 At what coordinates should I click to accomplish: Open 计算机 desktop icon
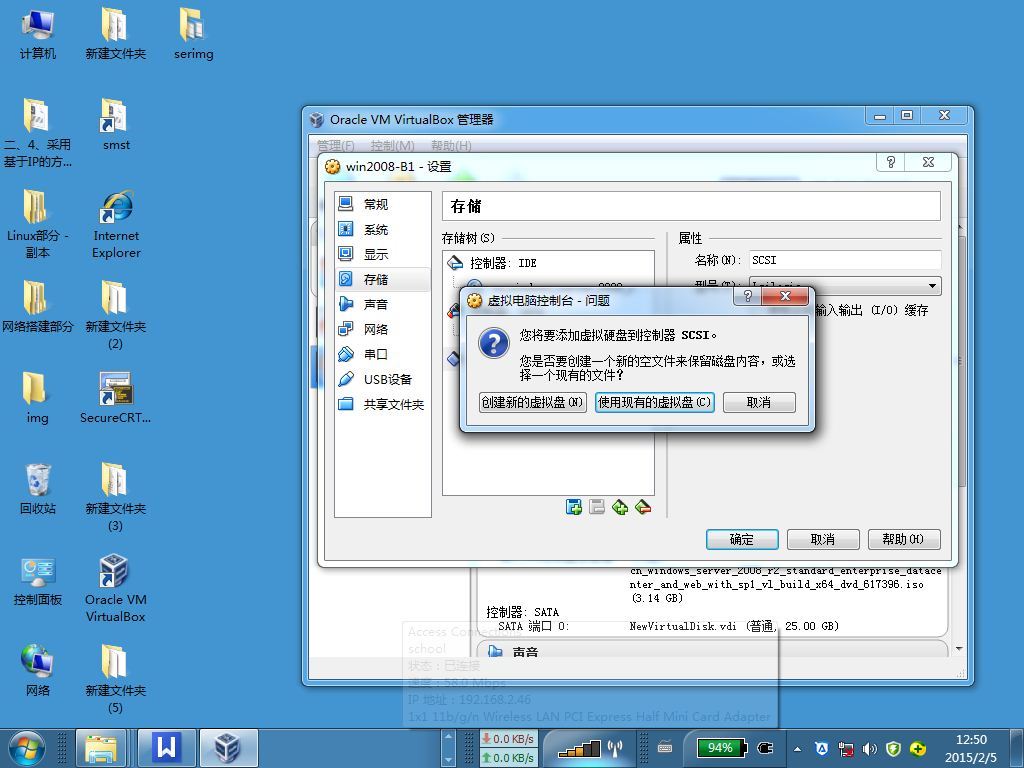(37, 35)
